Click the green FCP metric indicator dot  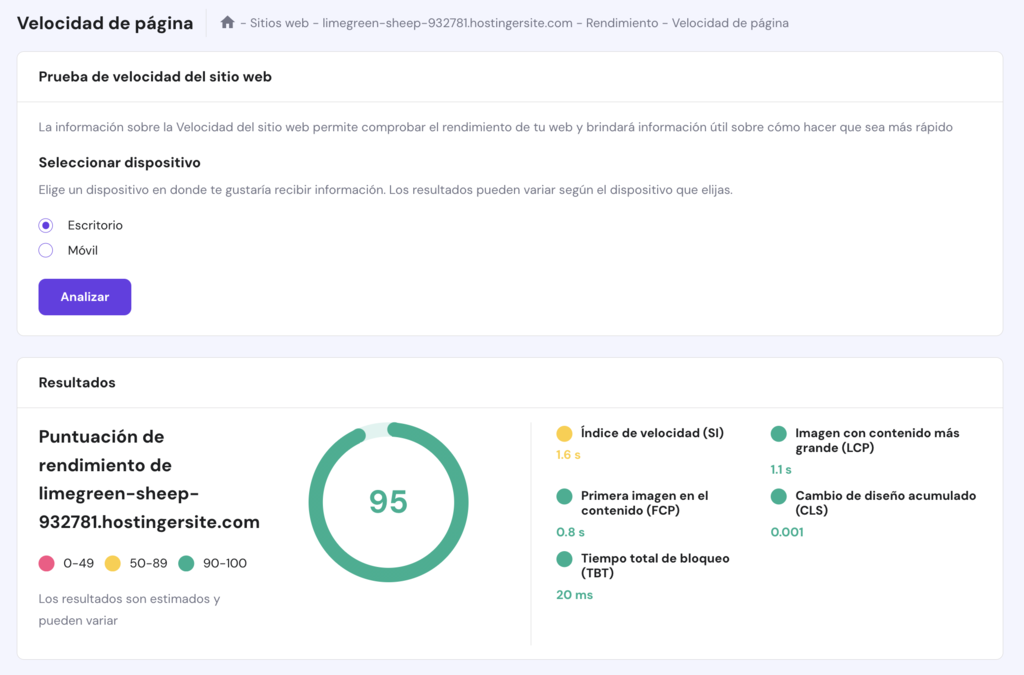click(x=567, y=496)
